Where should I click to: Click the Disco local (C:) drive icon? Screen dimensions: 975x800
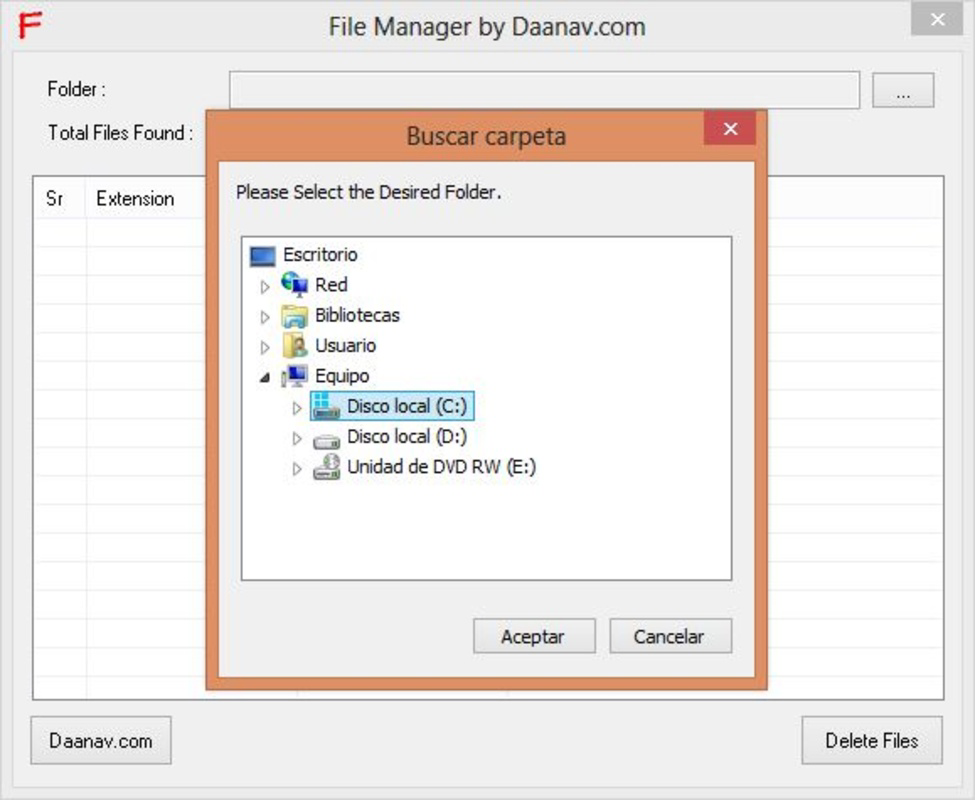pyautogui.click(x=326, y=406)
